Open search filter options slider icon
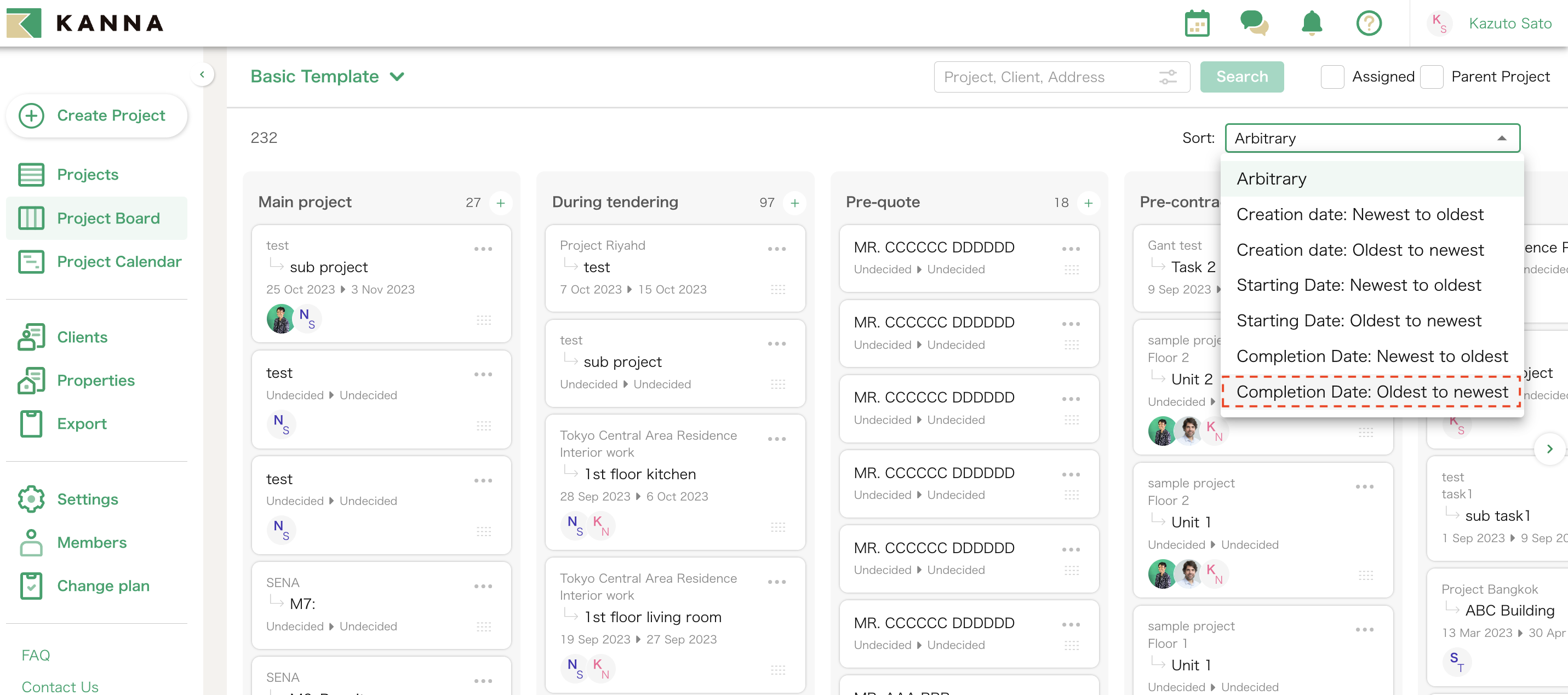This screenshot has height=695, width=1568. (1167, 77)
